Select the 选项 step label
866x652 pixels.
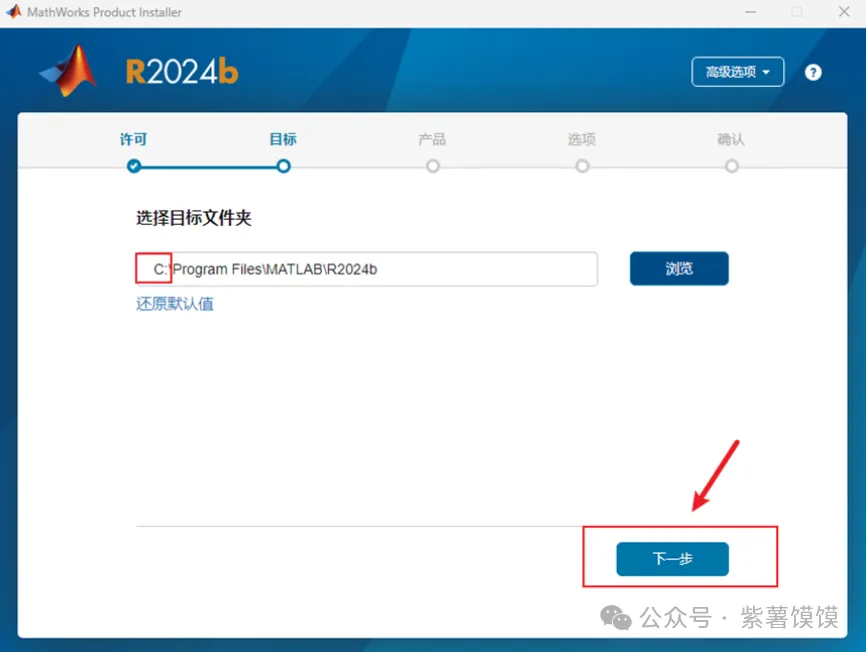pos(582,139)
